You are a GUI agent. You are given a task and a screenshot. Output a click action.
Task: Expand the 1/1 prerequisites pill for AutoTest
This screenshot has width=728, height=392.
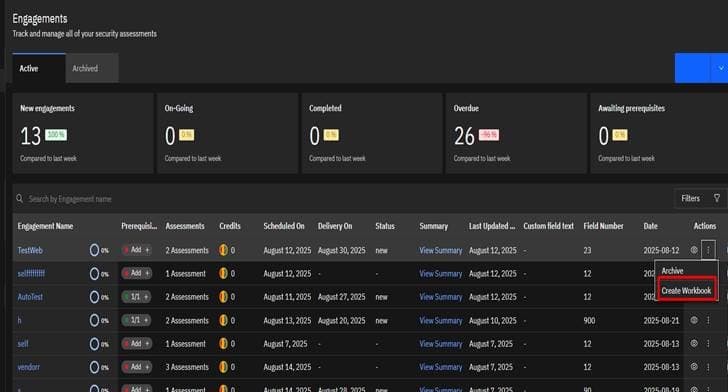(x=136, y=296)
